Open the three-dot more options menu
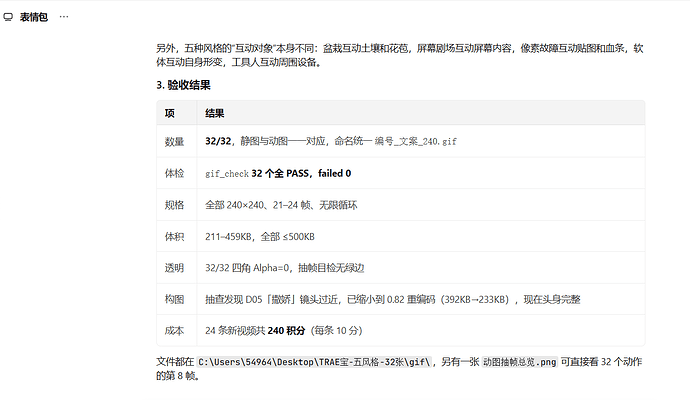 point(64,17)
